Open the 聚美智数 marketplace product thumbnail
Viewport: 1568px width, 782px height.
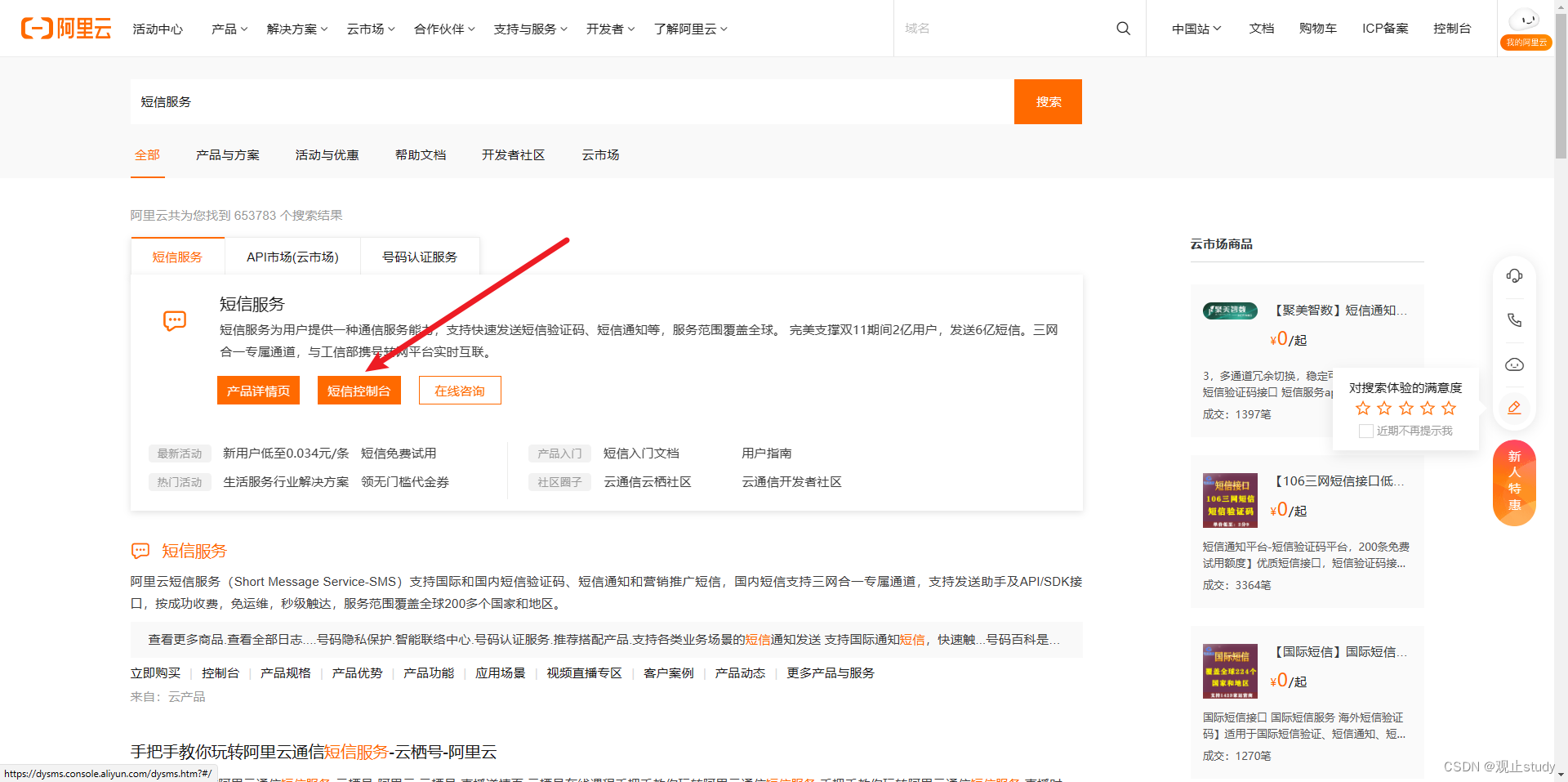(x=1230, y=311)
